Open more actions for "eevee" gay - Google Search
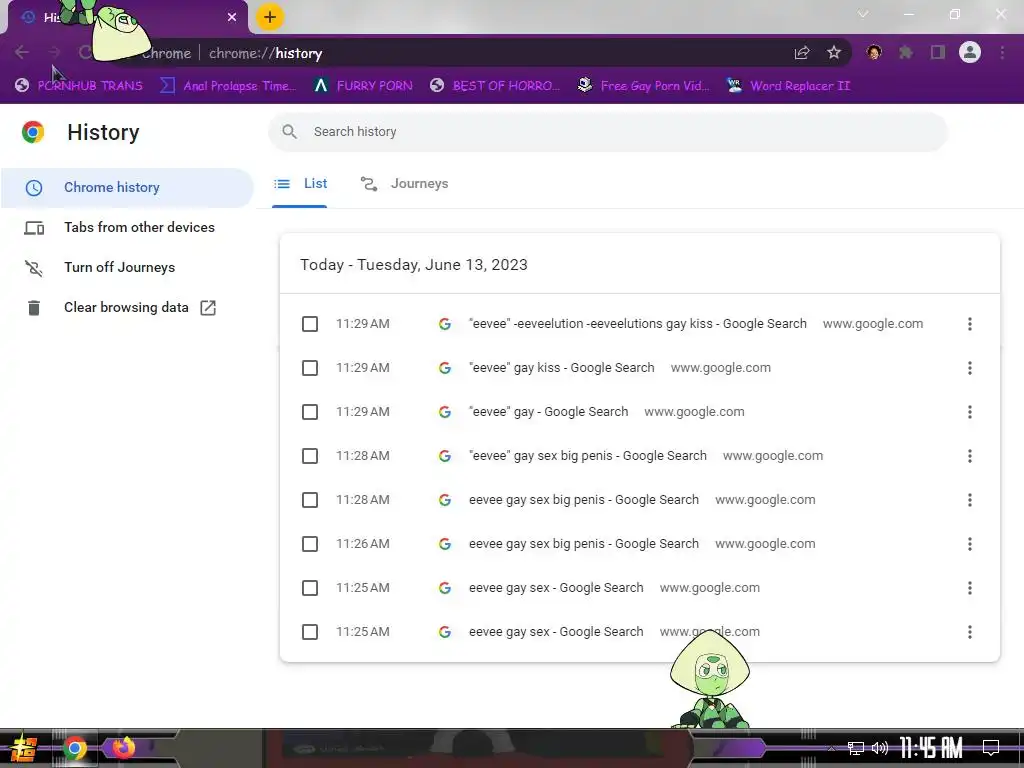The width and height of the screenshot is (1024, 768). click(x=970, y=412)
